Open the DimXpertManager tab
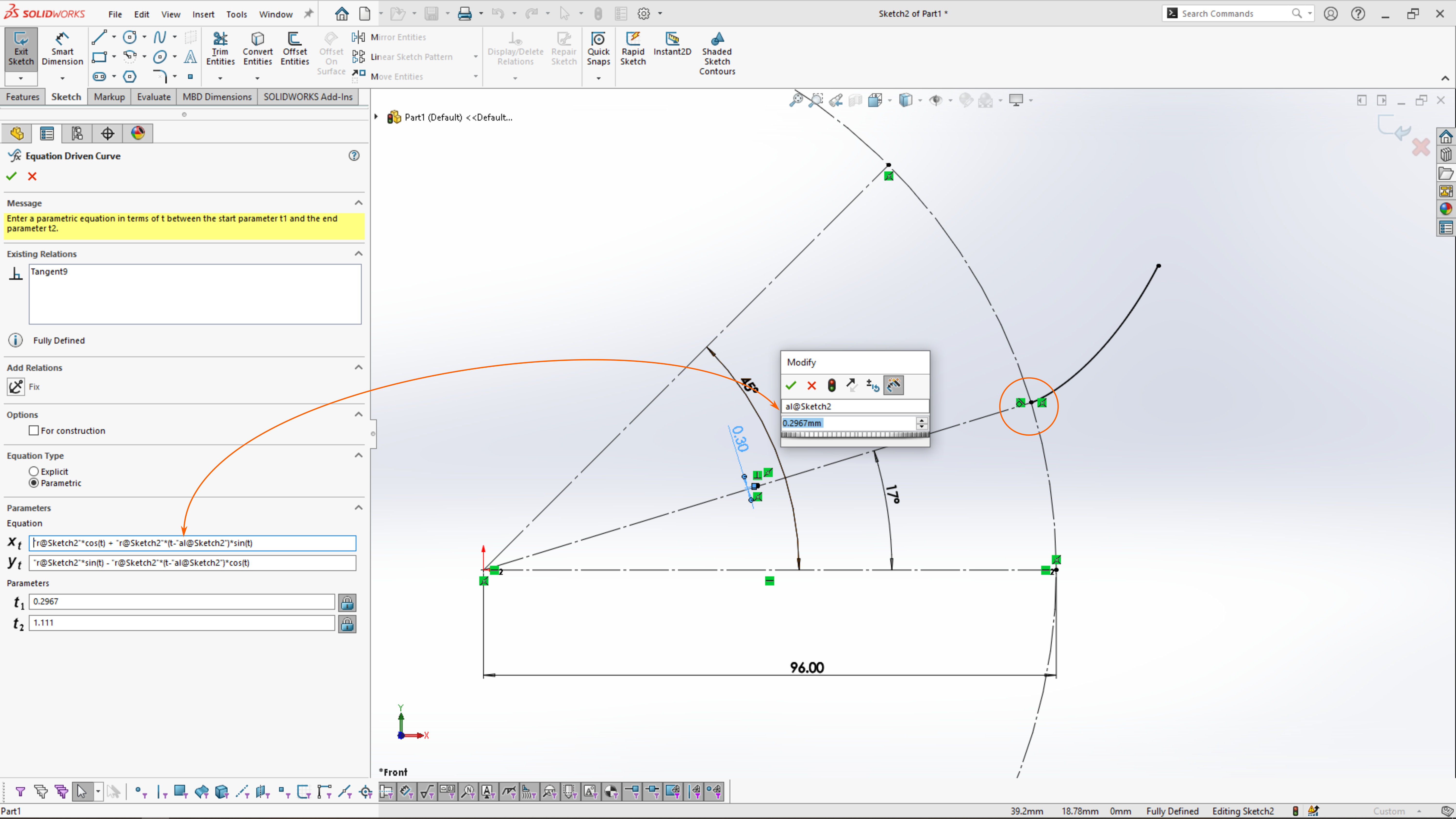 (x=108, y=133)
